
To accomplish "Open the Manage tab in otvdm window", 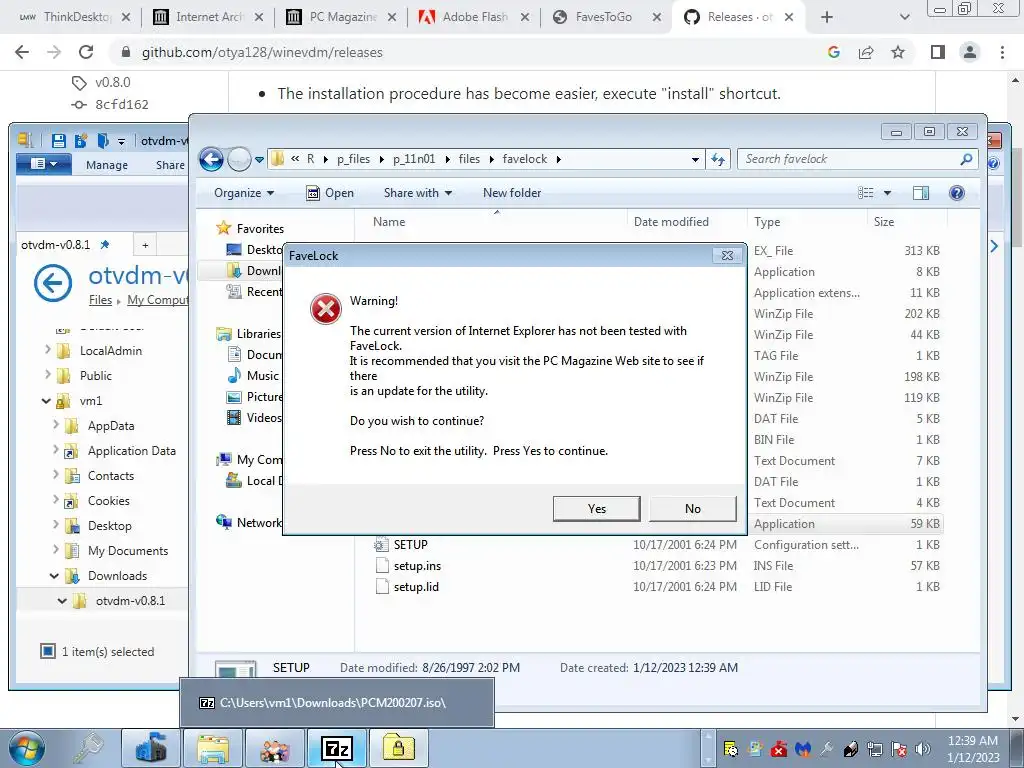I will click(106, 165).
